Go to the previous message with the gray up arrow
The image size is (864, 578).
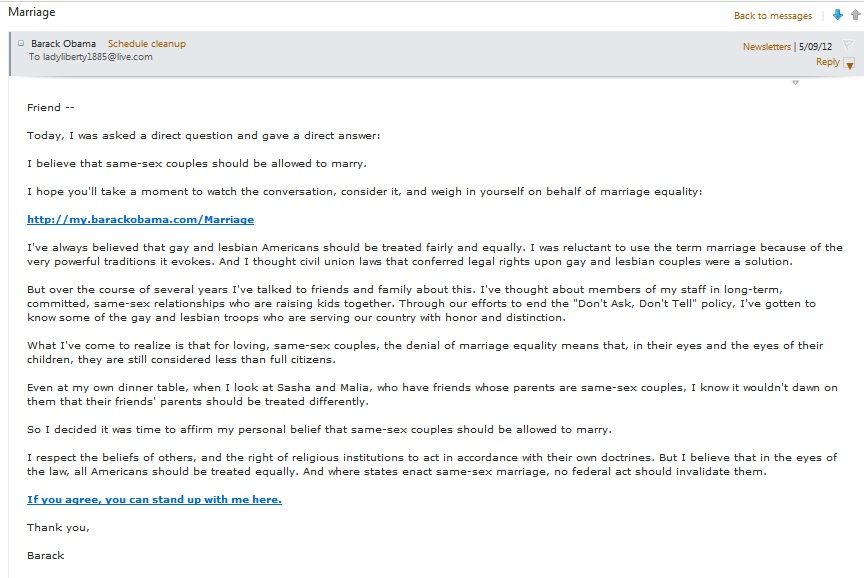pyautogui.click(x=854, y=15)
